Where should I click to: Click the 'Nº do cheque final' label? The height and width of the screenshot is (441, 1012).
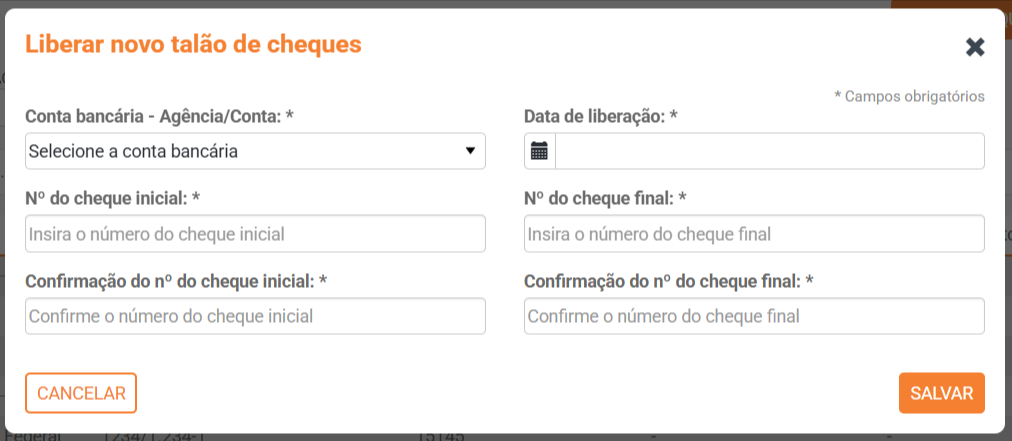[605, 198]
